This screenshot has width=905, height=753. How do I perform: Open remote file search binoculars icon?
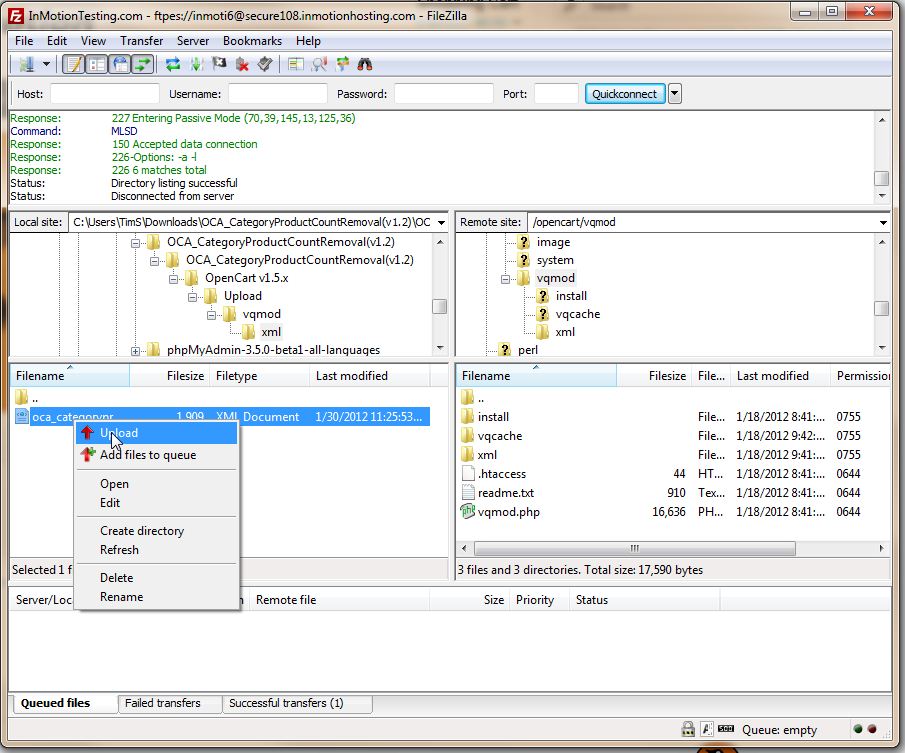click(x=366, y=65)
